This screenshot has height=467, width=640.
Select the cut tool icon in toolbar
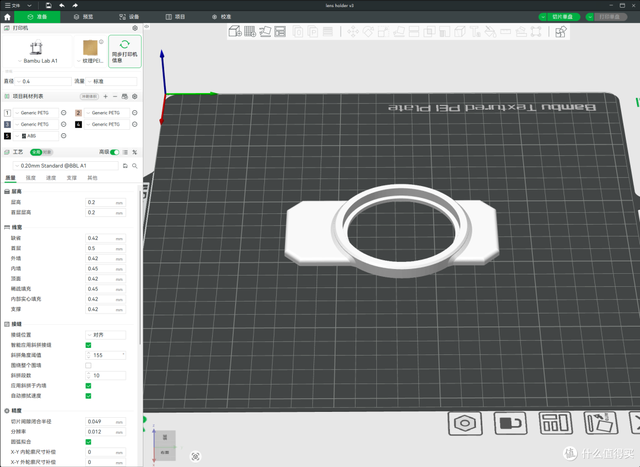coord(414,31)
